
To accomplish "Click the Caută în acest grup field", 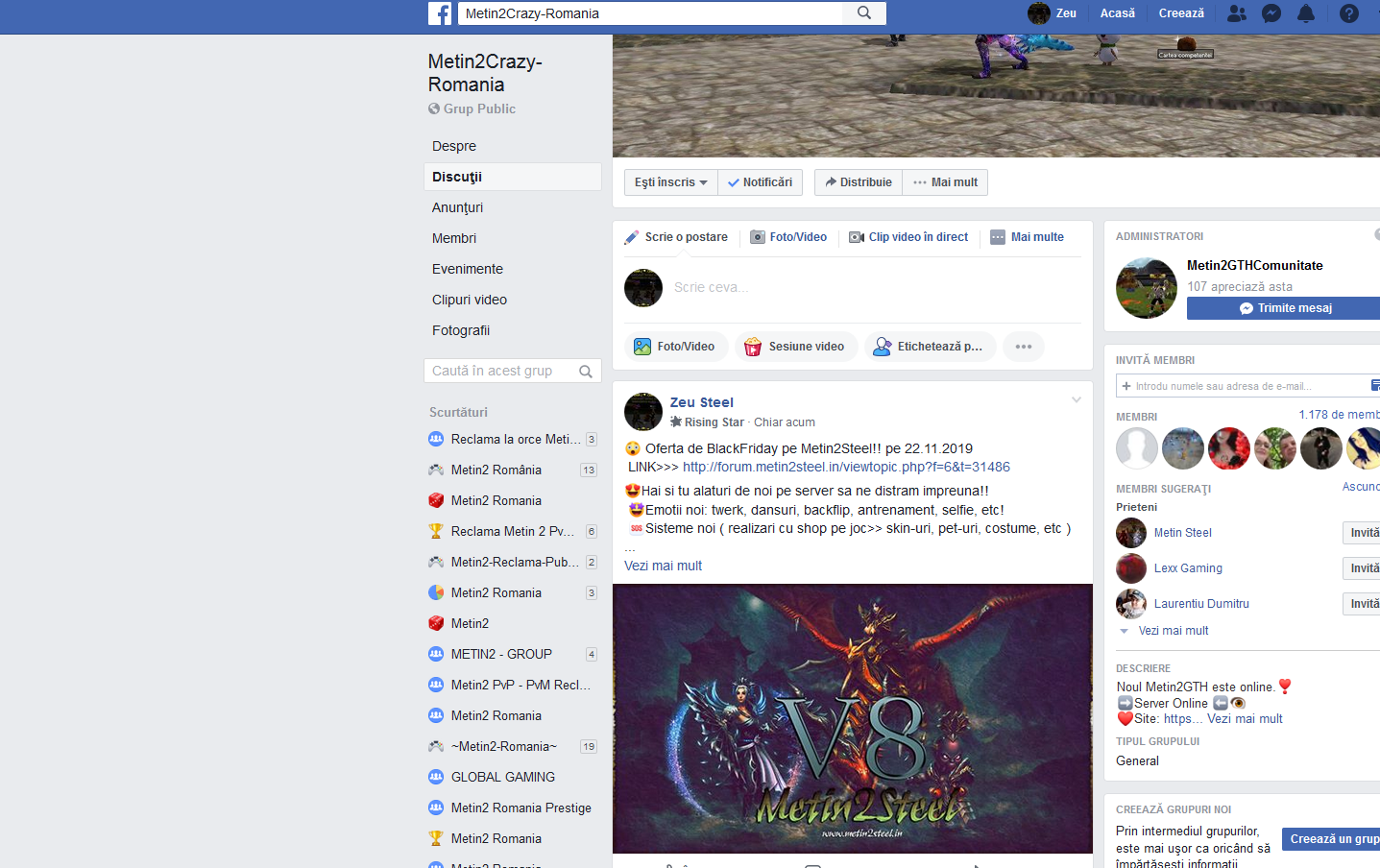I will coord(513,371).
